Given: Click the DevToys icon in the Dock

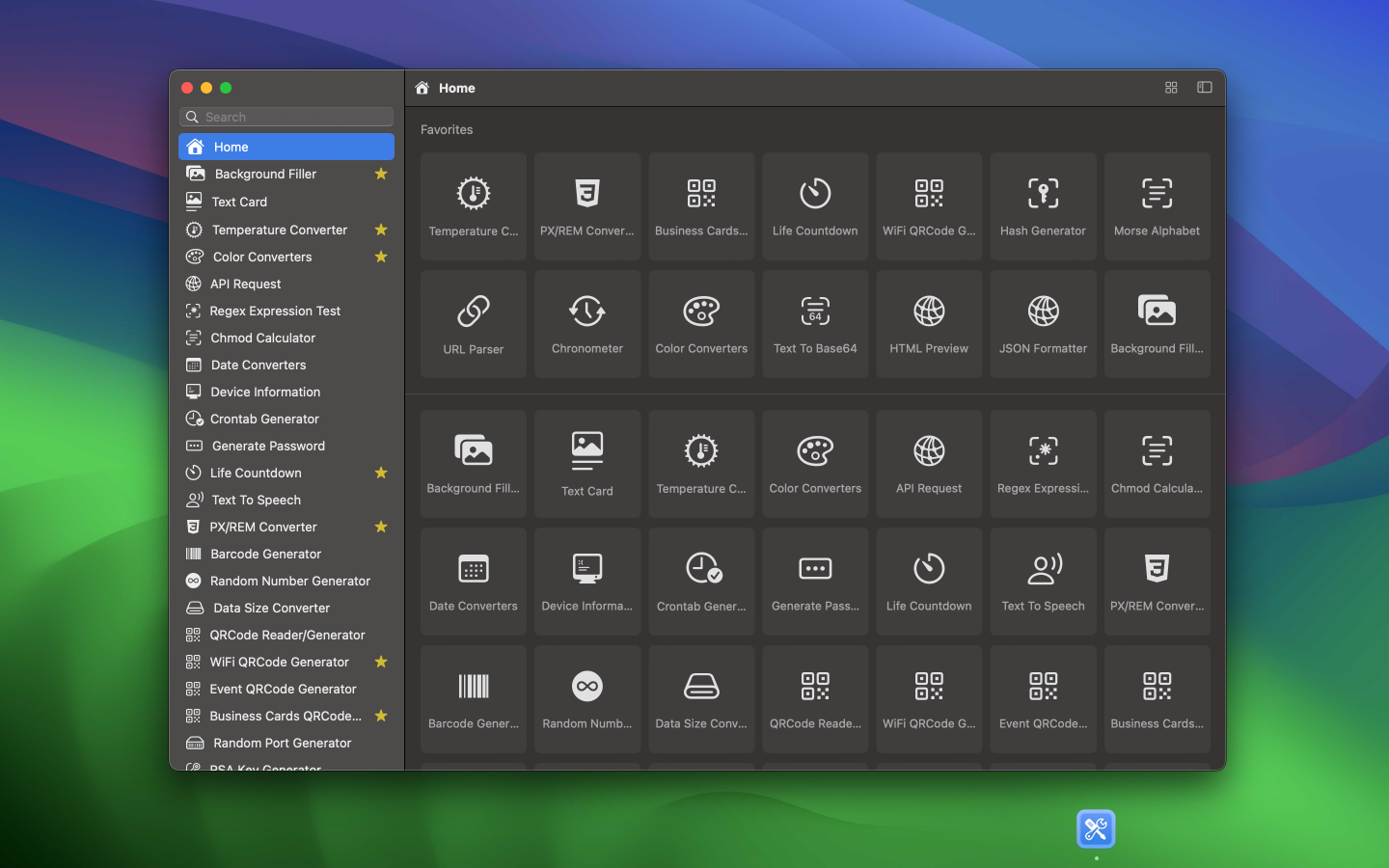Looking at the screenshot, I should tap(1096, 827).
